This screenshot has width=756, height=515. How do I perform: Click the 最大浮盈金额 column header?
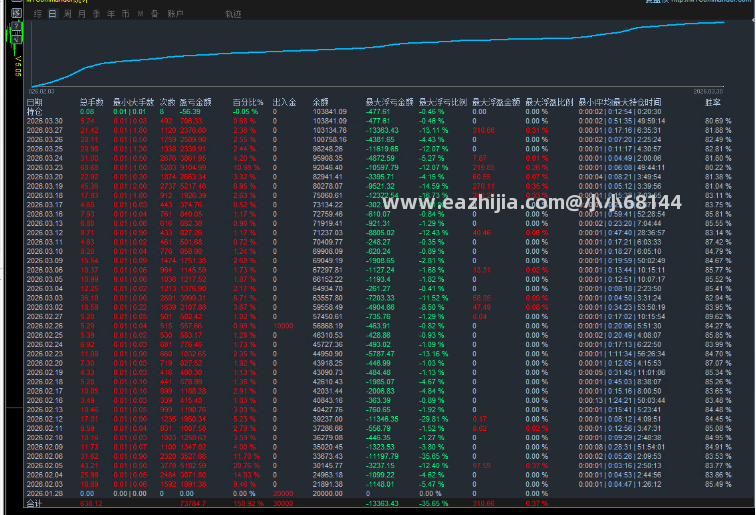(x=496, y=102)
